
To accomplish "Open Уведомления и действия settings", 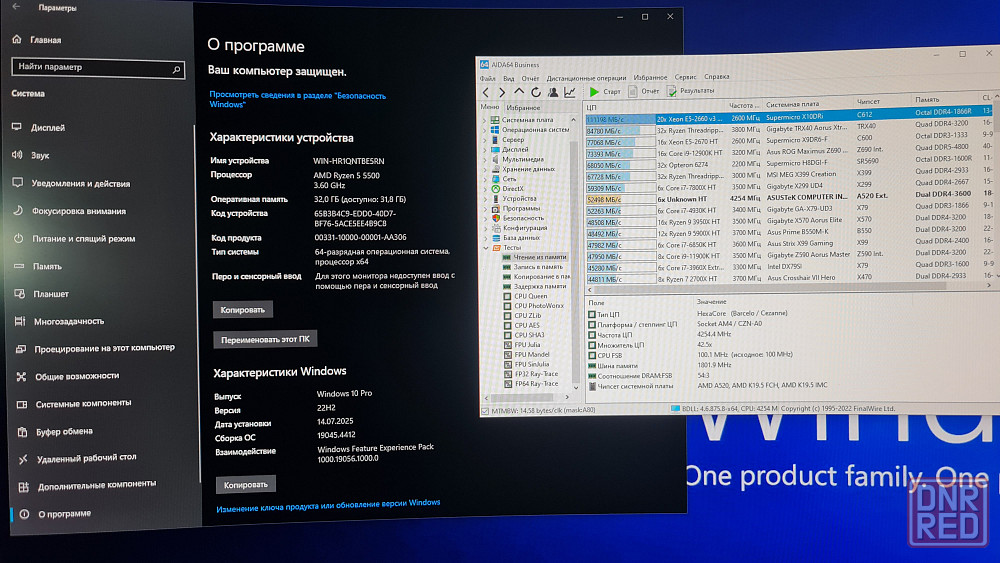I will point(71,183).
